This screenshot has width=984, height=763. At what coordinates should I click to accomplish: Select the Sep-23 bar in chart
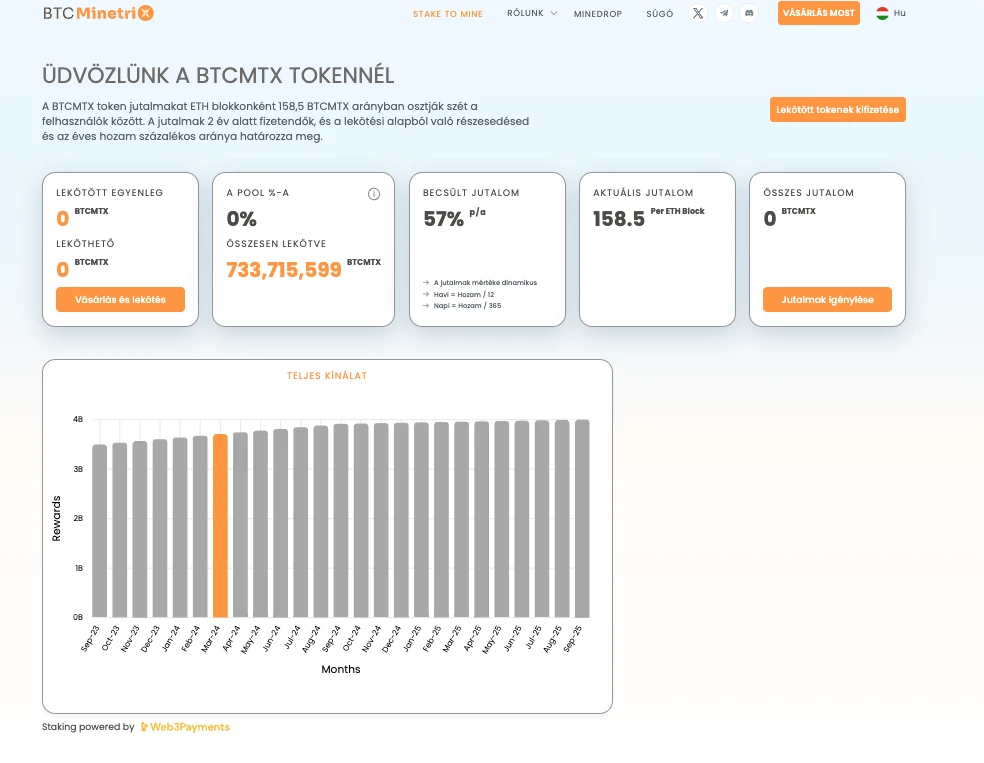pyautogui.click(x=100, y=531)
